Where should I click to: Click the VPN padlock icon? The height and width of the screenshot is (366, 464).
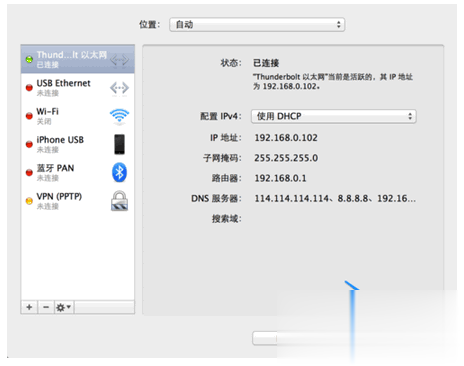[x=119, y=201]
